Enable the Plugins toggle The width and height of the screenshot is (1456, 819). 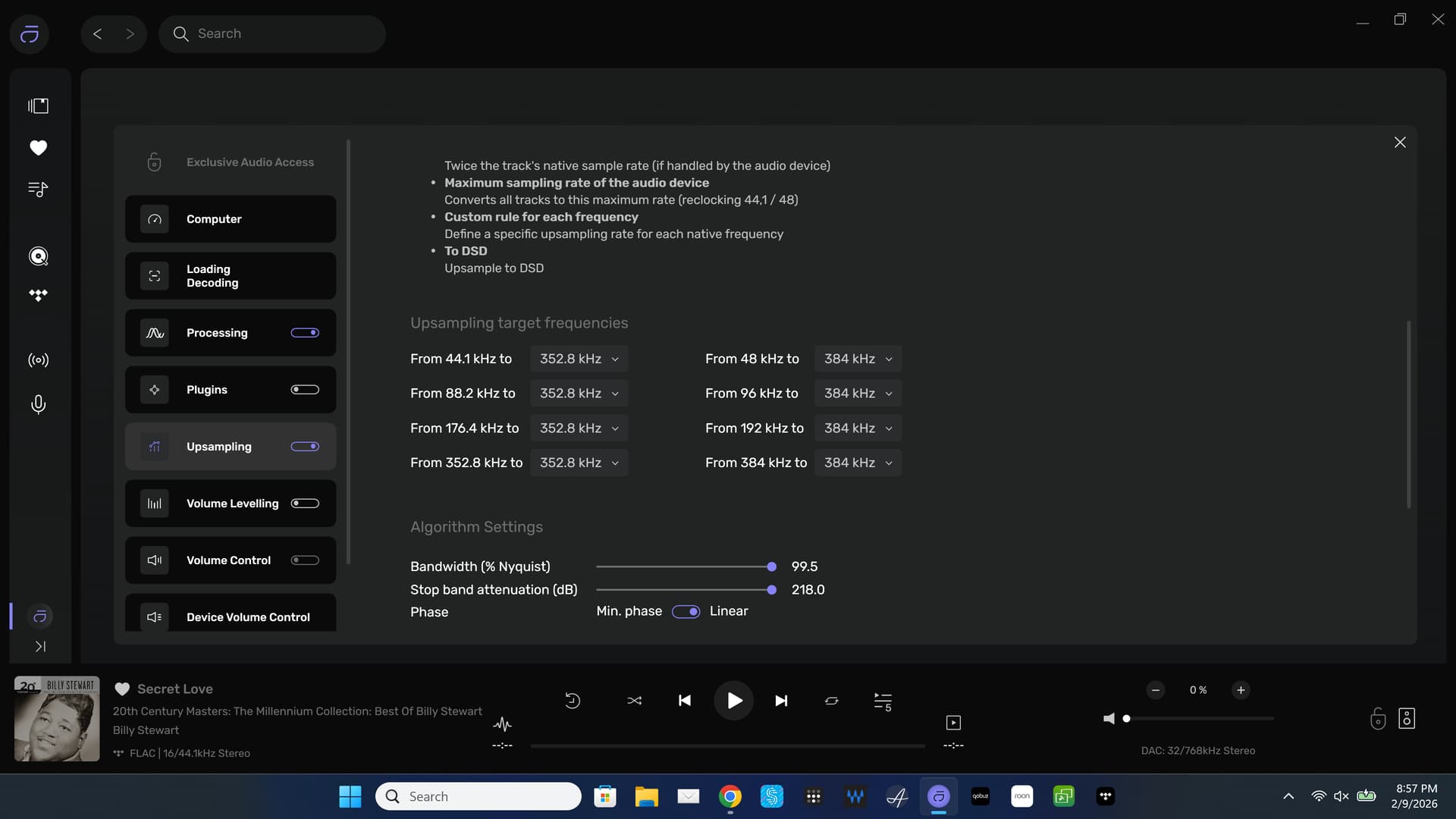click(305, 390)
